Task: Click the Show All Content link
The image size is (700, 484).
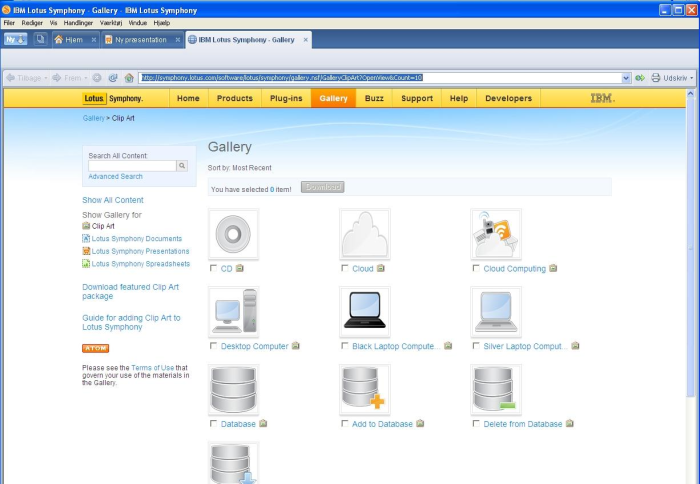Action: (x=113, y=200)
